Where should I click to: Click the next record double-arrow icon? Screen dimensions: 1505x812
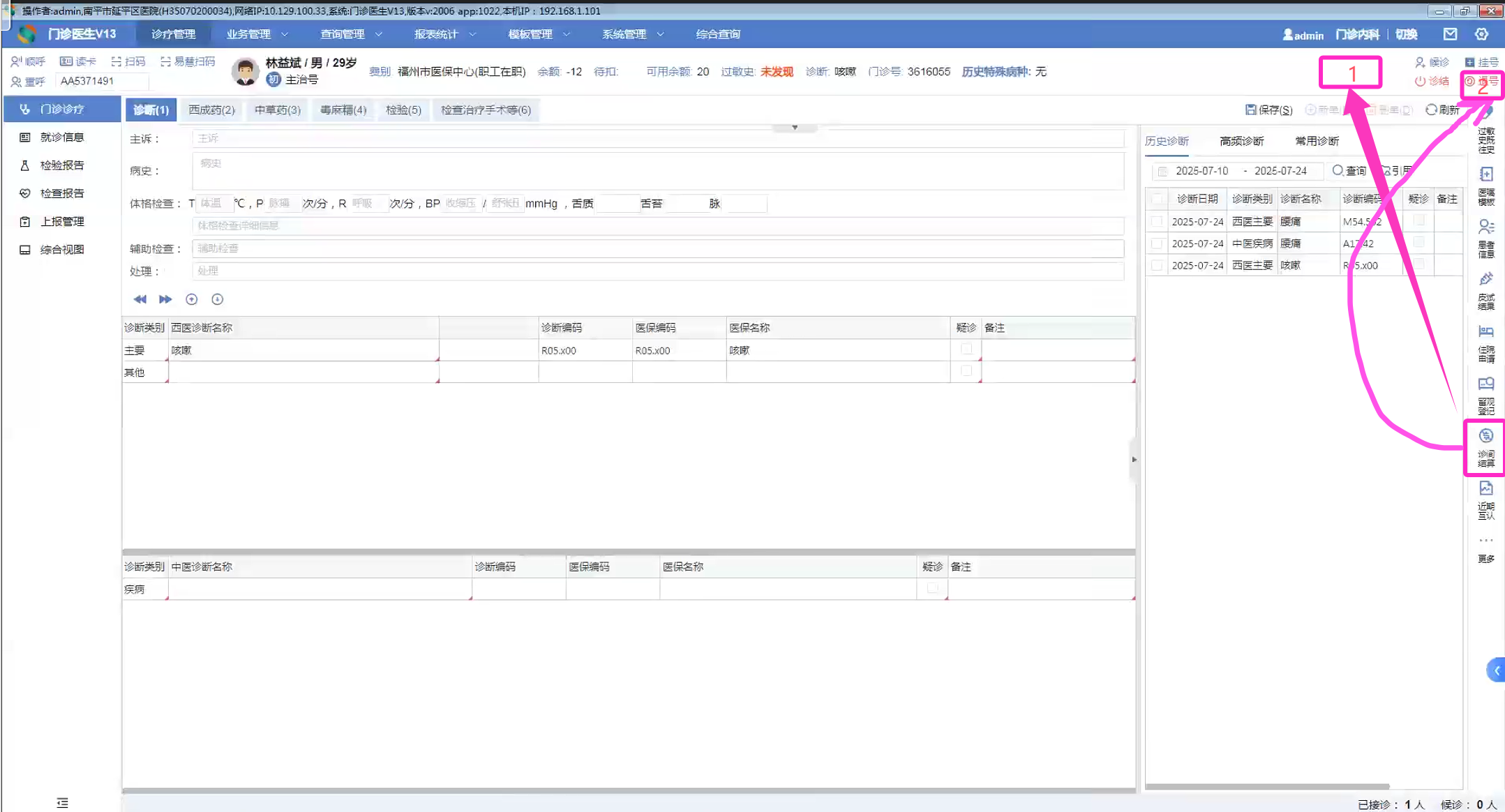pyautogui.click(x=165, y=299)
